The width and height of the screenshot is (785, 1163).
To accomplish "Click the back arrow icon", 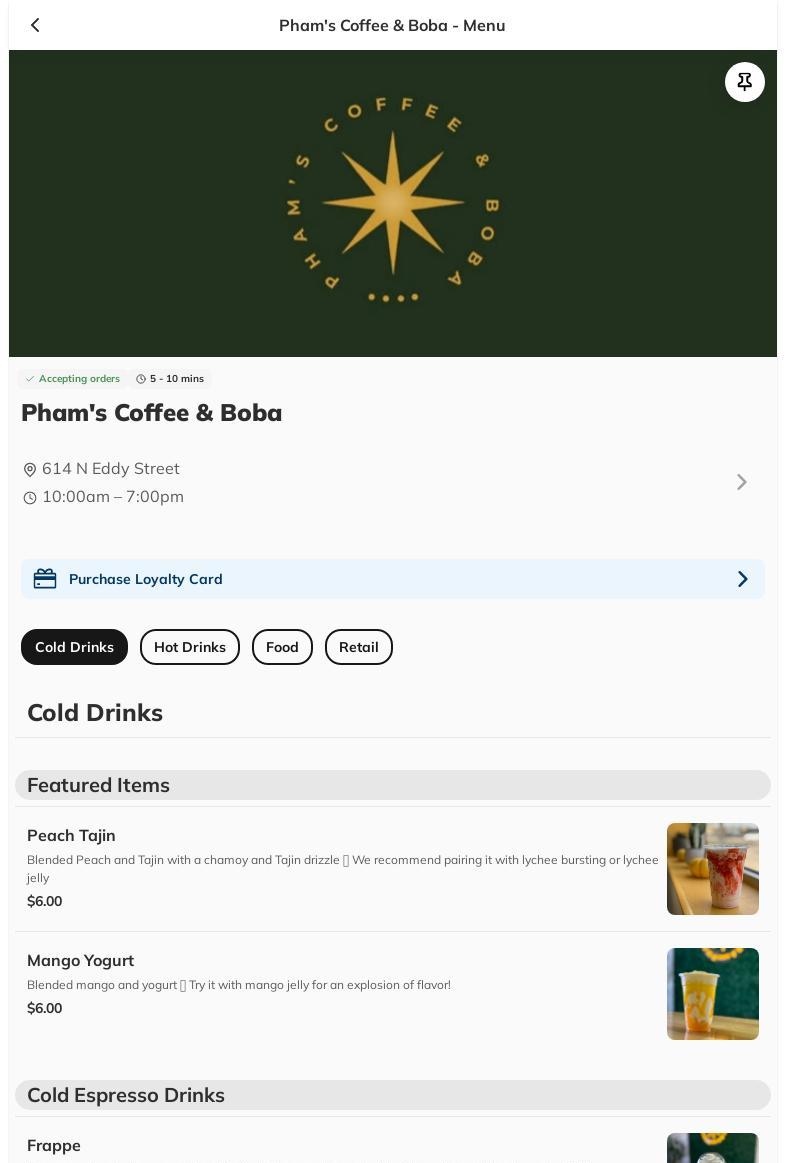I will (35, 25).
